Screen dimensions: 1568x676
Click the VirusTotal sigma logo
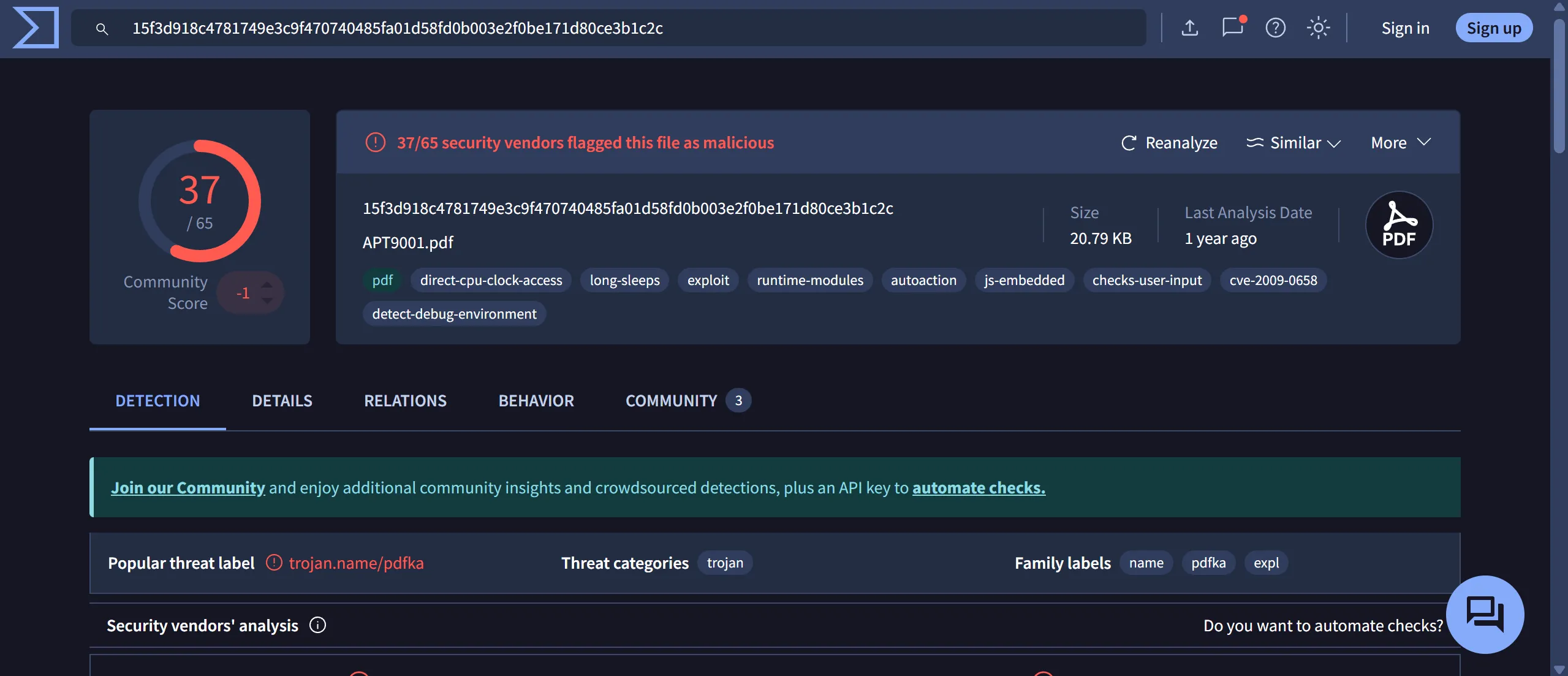(x=36, y=28)
